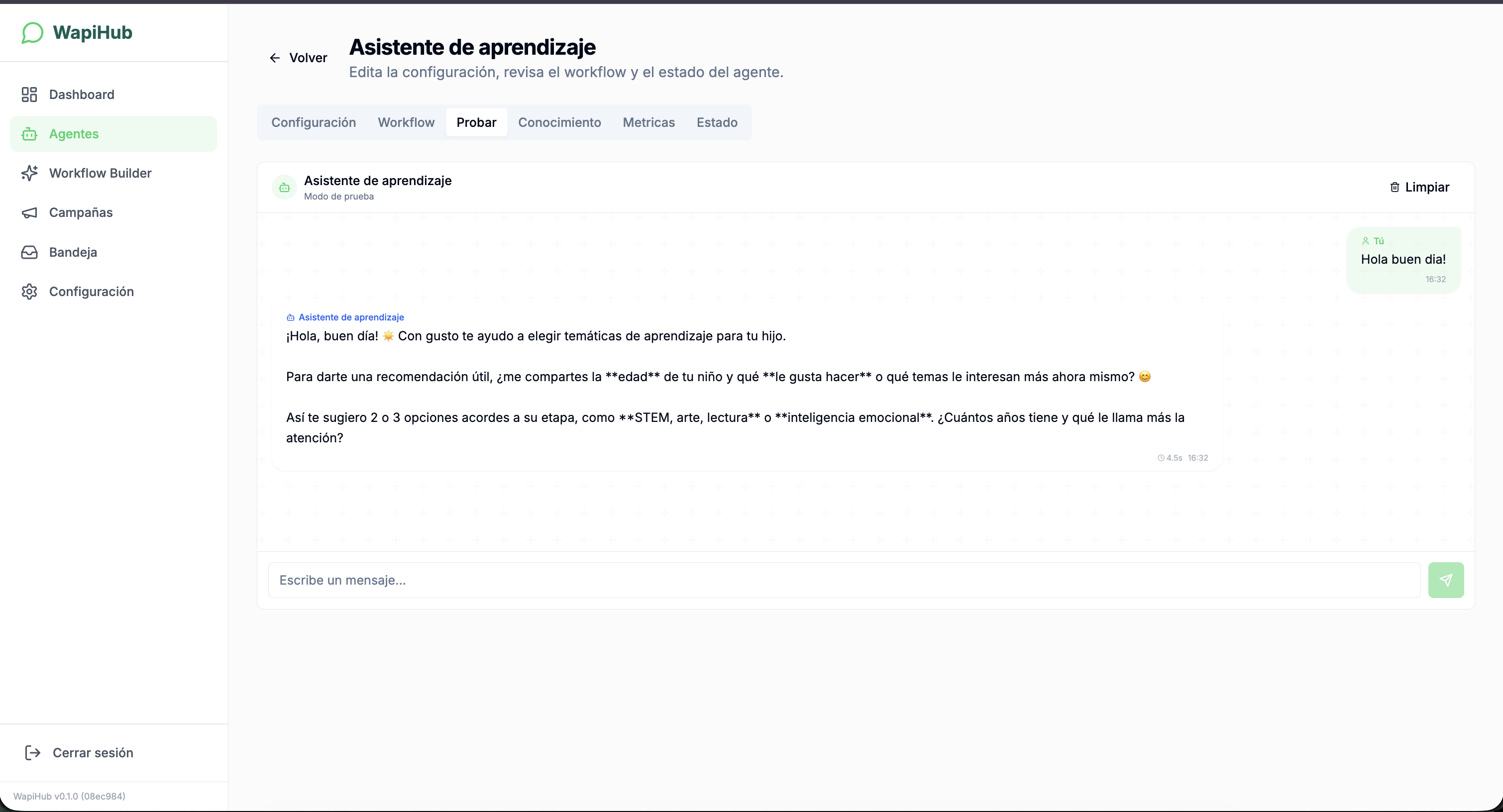Open Bandeja in the sidebar
This screenshot has width=1503, height=812.
pyautogui.click(x=113, y=252)
